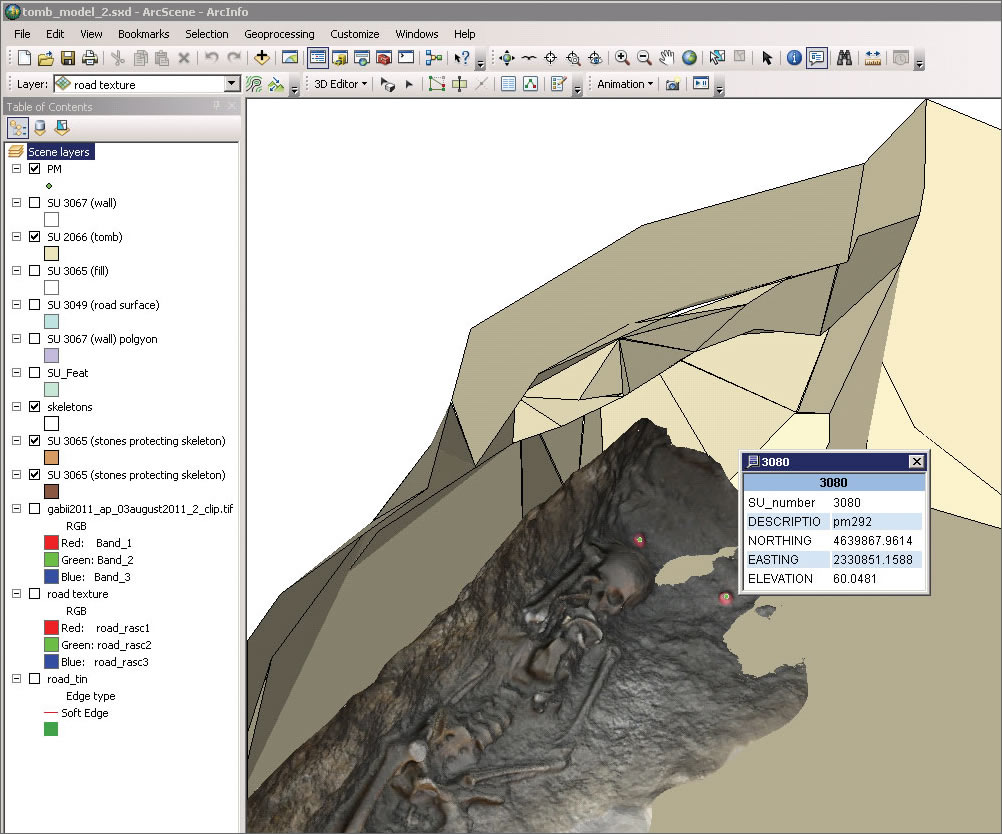Click the SU 2066 (tomb) color swatch

click(x=51, y=254)
